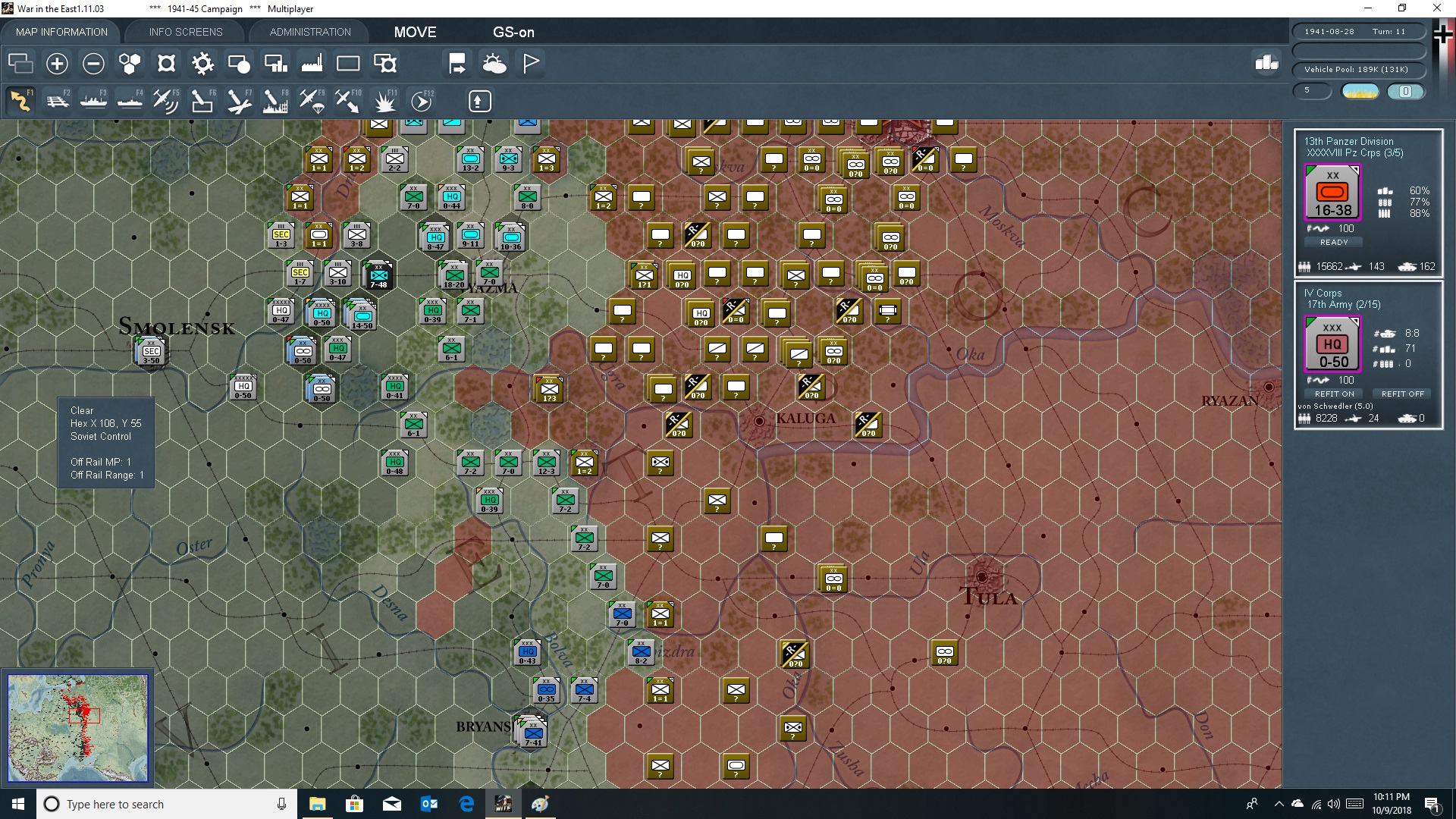Click the German cross flag emblem

[x=1442, y=36]
